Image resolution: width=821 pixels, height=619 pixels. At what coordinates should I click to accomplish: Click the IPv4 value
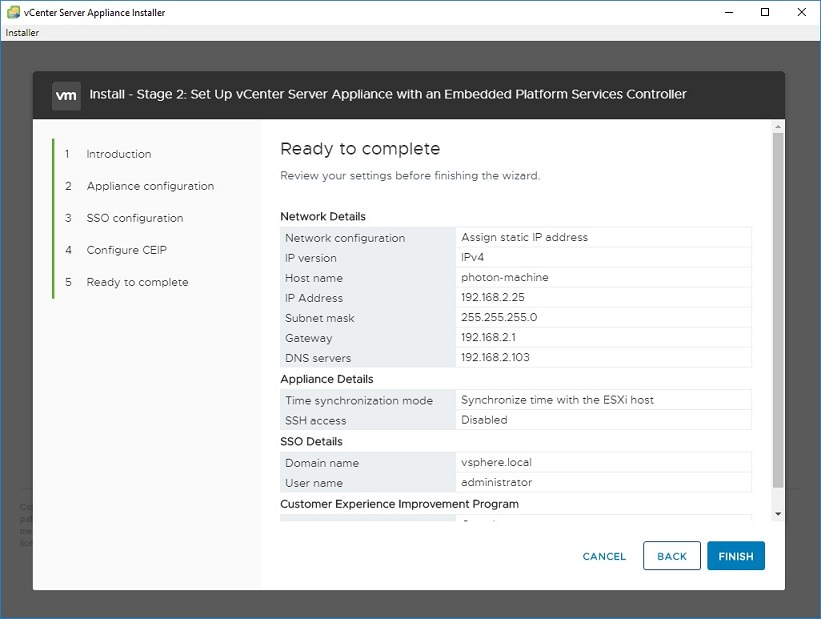point(472,257)
